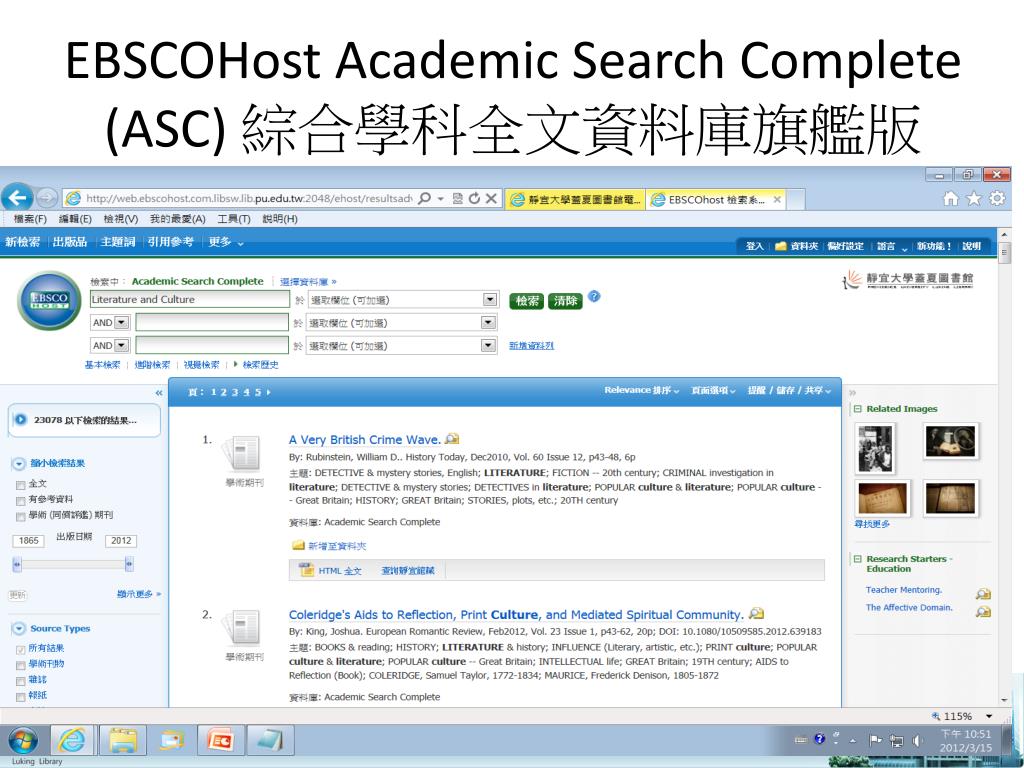1024x768 pixels.
Task: Switch to EBSCOhost 檢索 browser tab
Action: pyautogui.click(x=716, y=200)
